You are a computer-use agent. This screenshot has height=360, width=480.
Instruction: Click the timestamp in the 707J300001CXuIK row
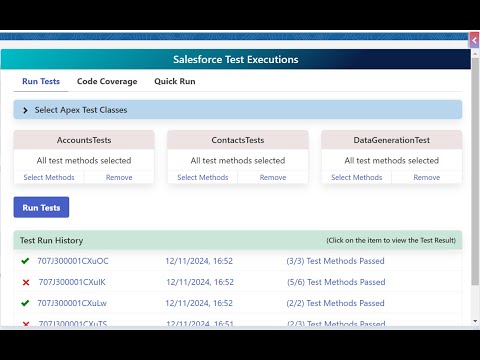coord(200,282)
